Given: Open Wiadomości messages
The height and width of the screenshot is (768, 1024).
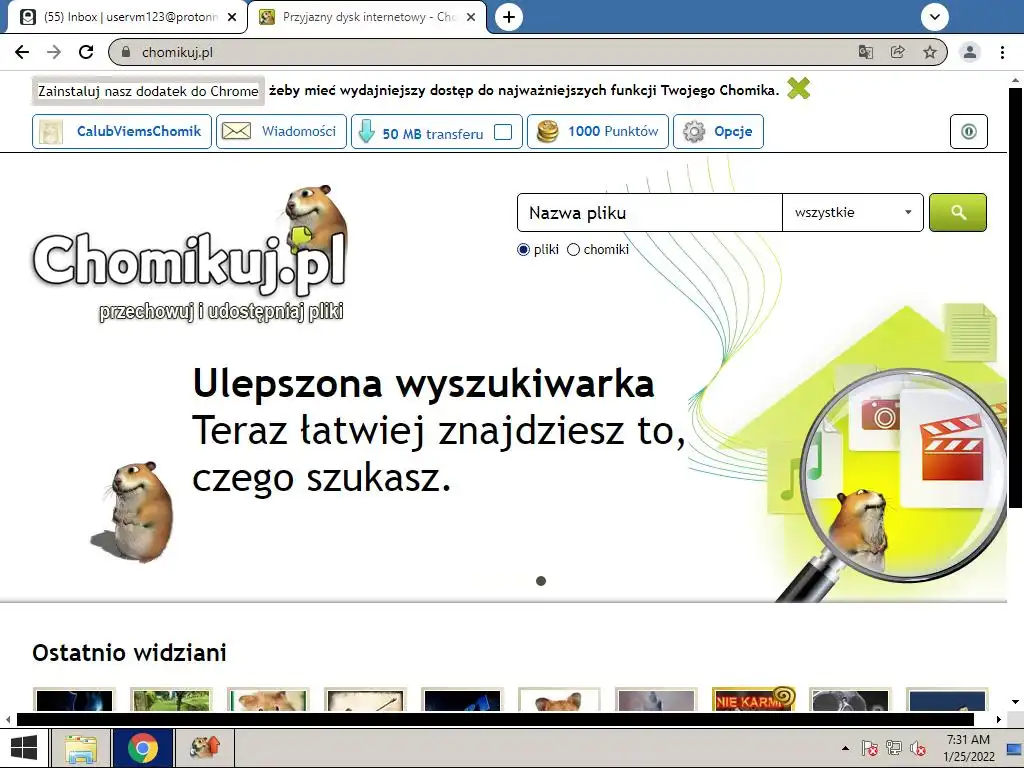Looking at the screenshot, I should coord(281,131).
